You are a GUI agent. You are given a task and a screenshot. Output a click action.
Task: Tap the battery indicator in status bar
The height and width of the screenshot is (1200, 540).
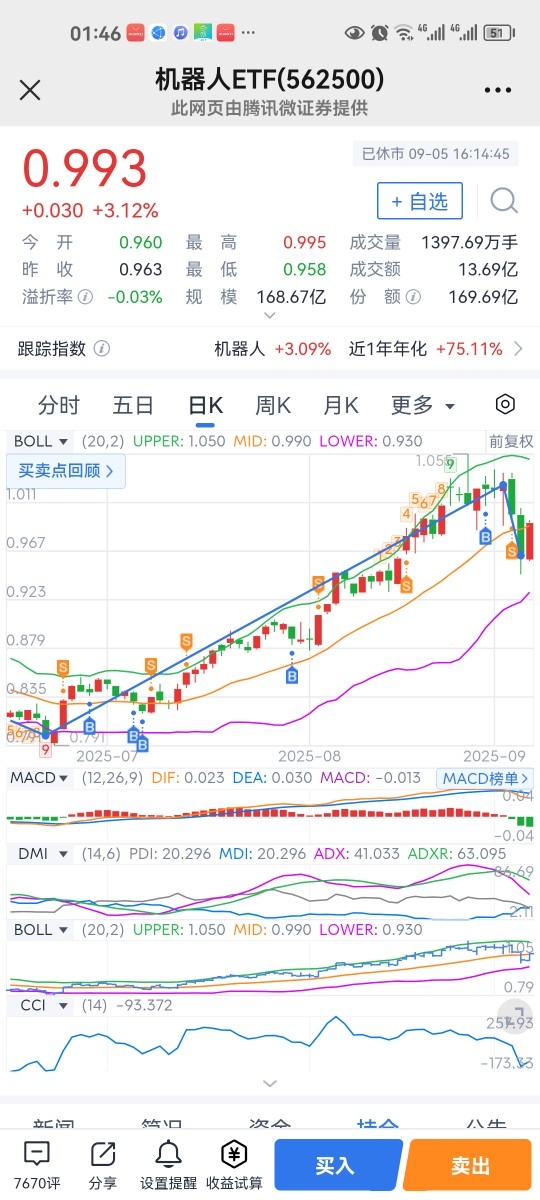(497, 33)
